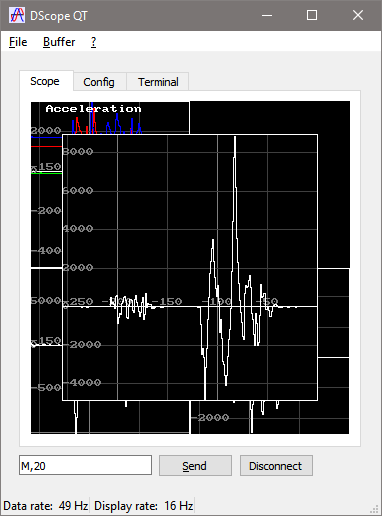Click the window resize grip corner
Image resolution: width=382 pixels, height=516 pixels.
click(375, 509)
